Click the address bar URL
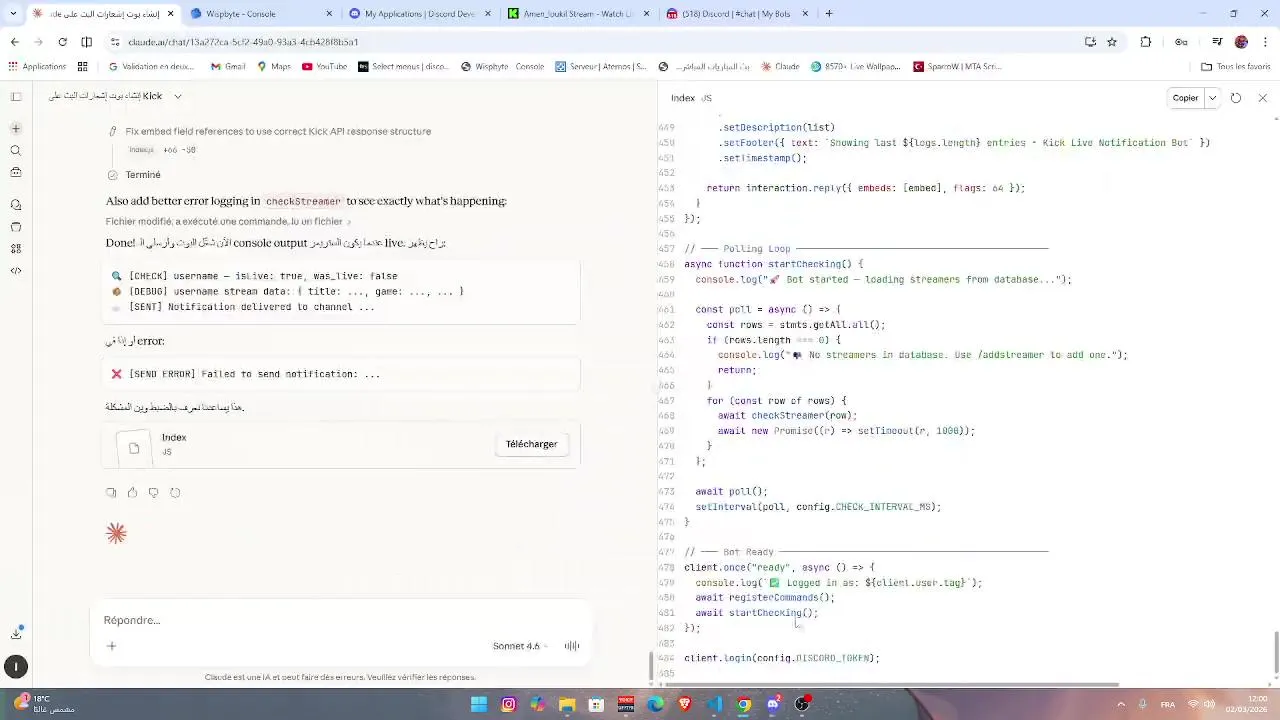The height and width of the screenshot is (720, 1280). (243, 42)
